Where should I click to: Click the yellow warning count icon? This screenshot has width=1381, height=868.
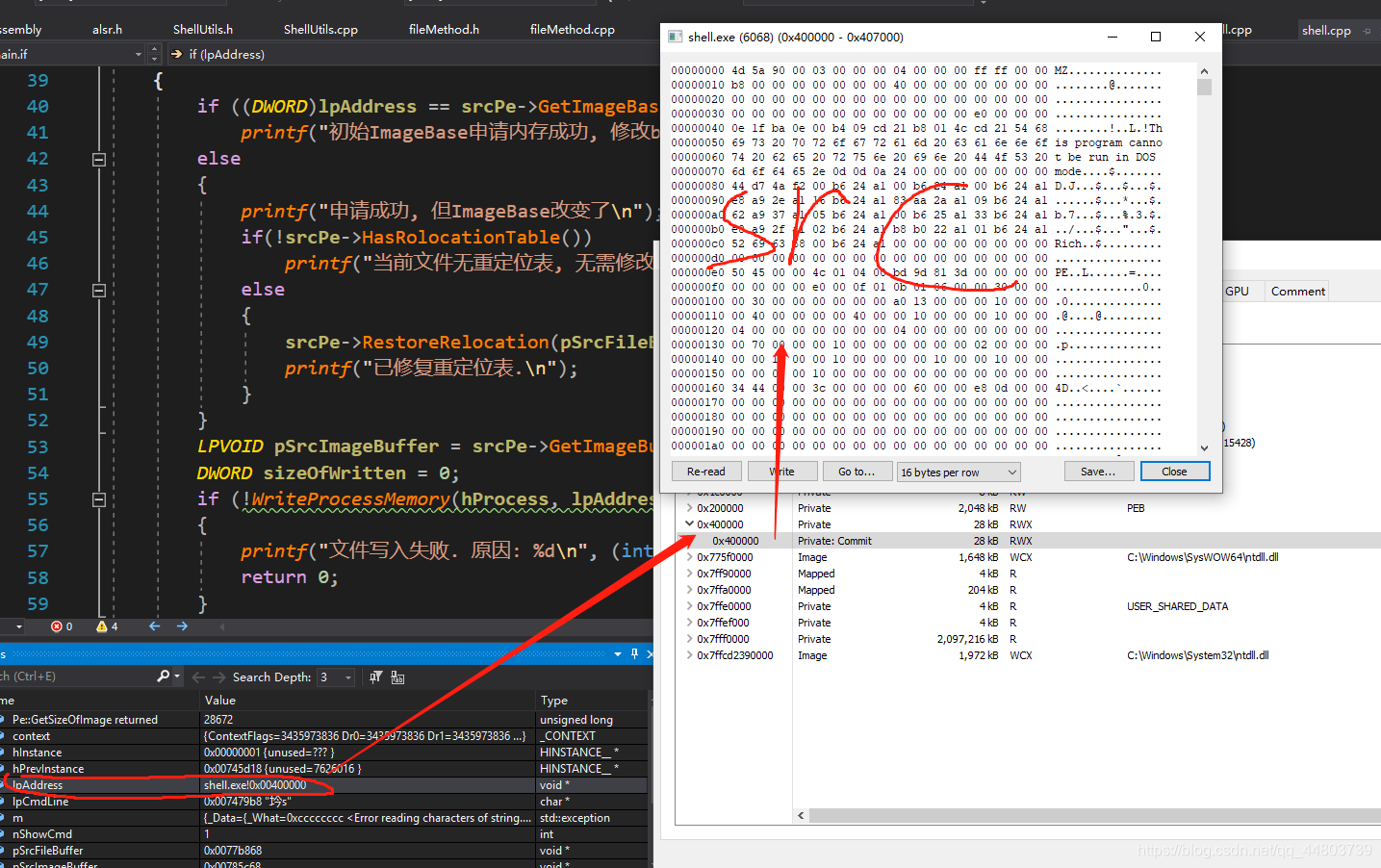(x=102, y=626)
